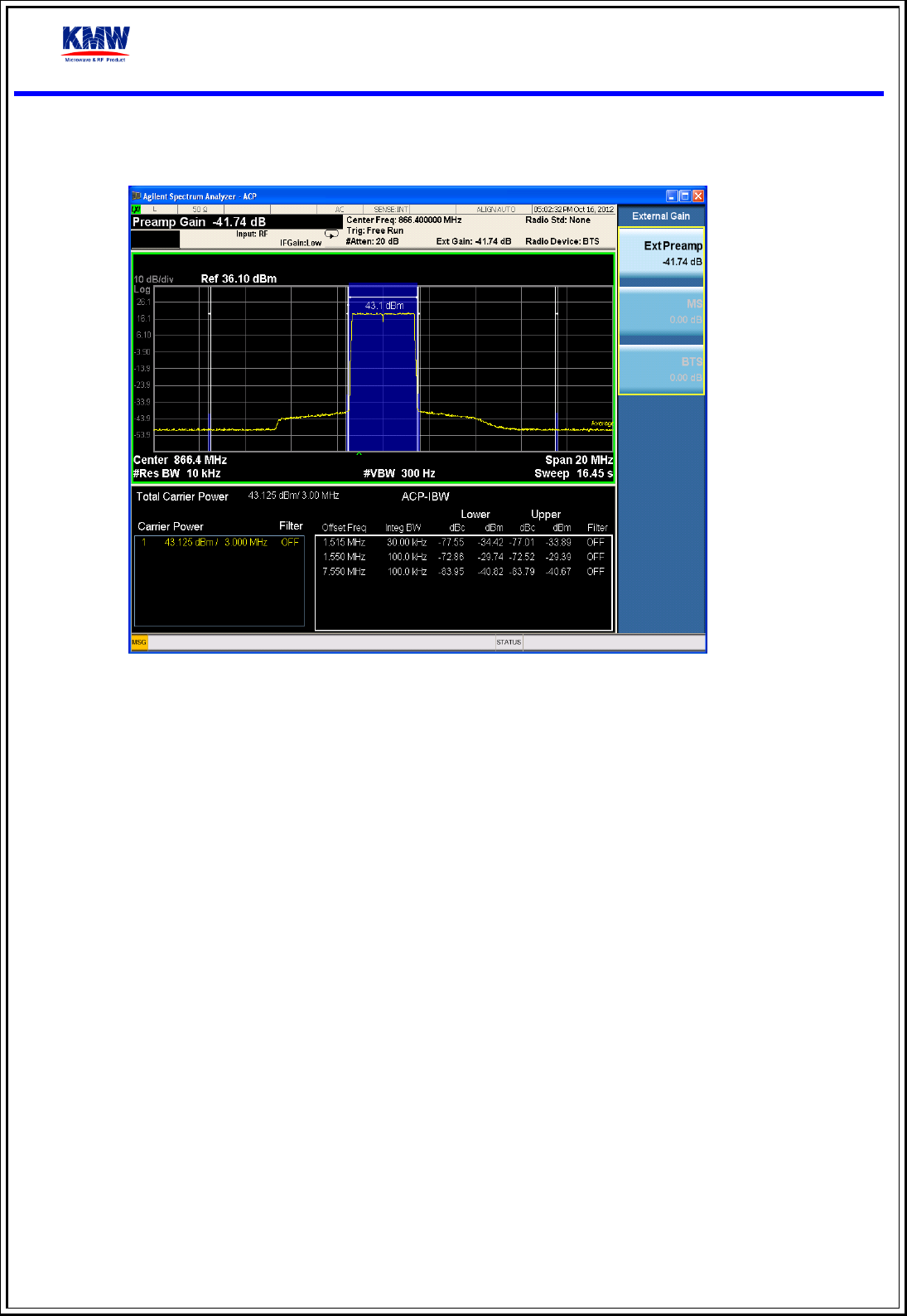The width and height of the screenshot is (907, 1316).
Task: Click the External Gain menu title
Action: 661,216
